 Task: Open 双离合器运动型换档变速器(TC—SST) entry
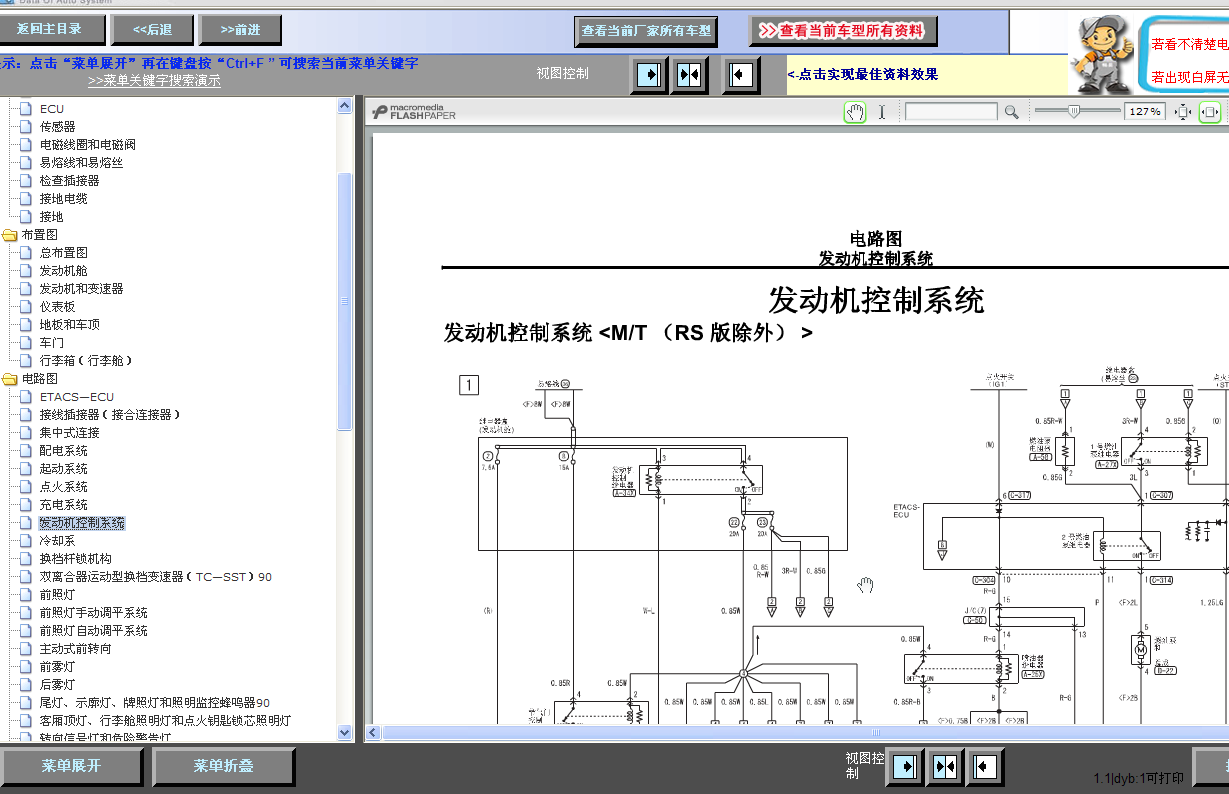156,577
